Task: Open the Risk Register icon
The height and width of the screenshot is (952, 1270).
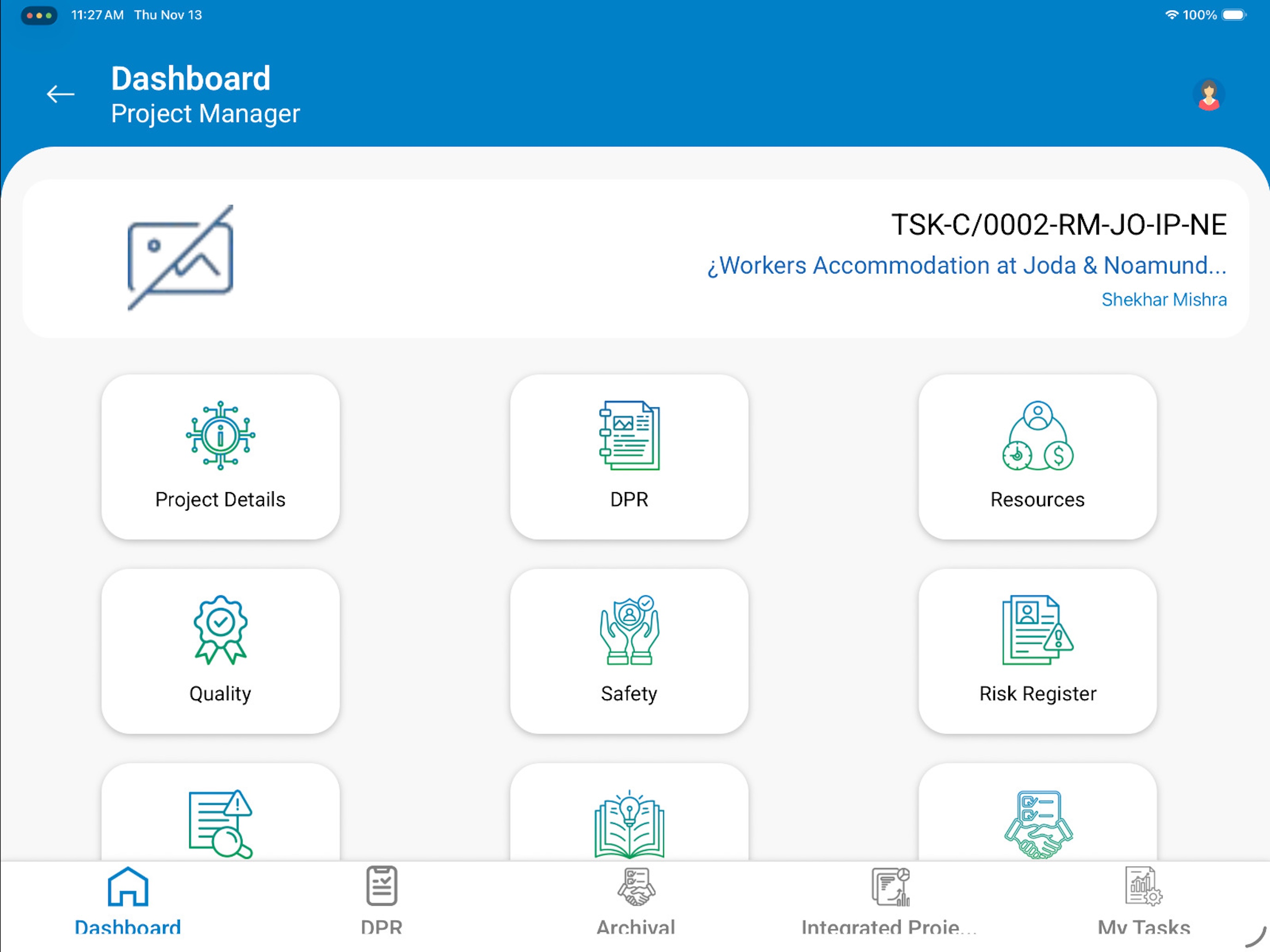Action: click(x=1037, y=630)
